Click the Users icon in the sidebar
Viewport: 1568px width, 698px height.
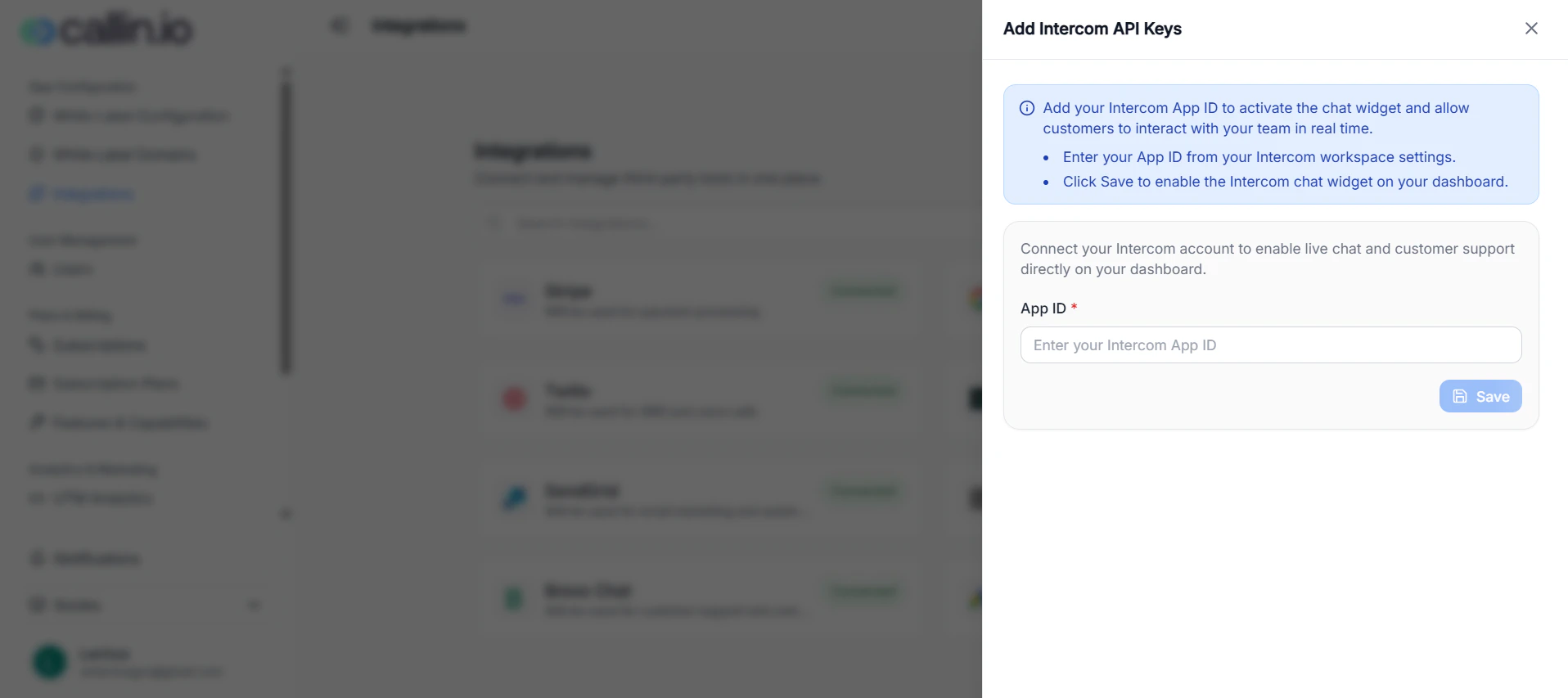[x=35, y=268]
